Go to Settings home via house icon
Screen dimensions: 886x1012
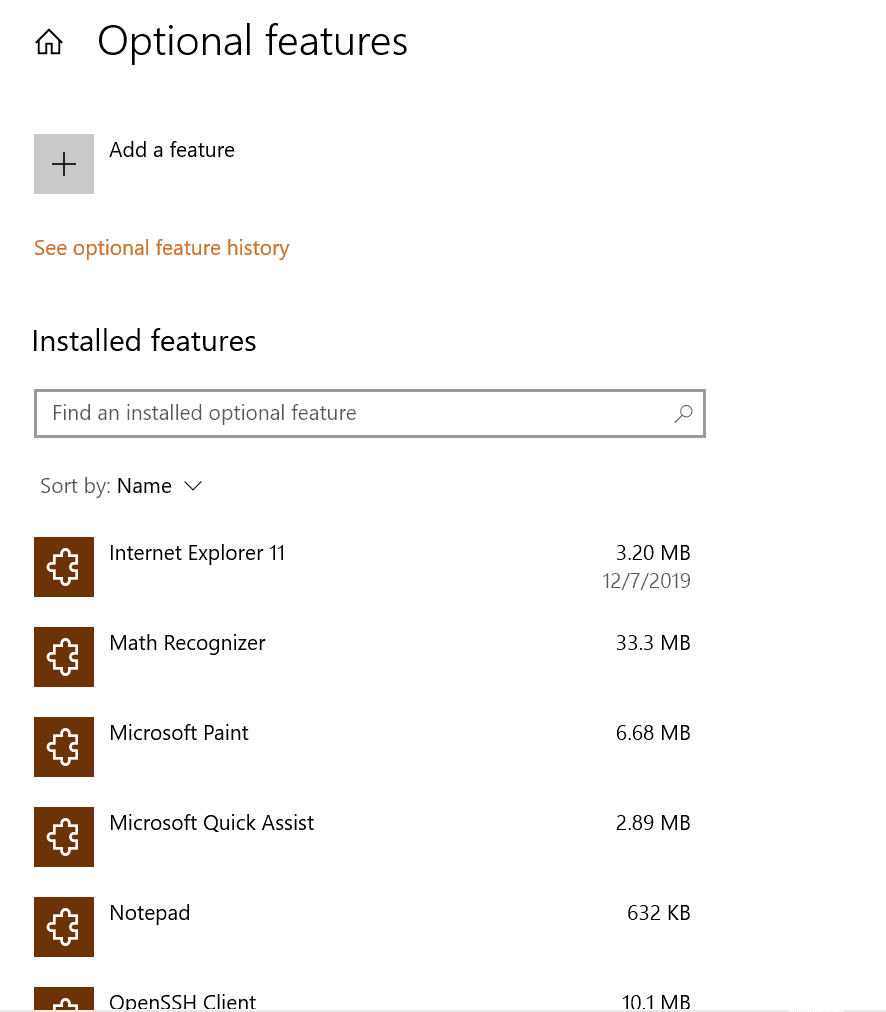(x=49, y=43)
